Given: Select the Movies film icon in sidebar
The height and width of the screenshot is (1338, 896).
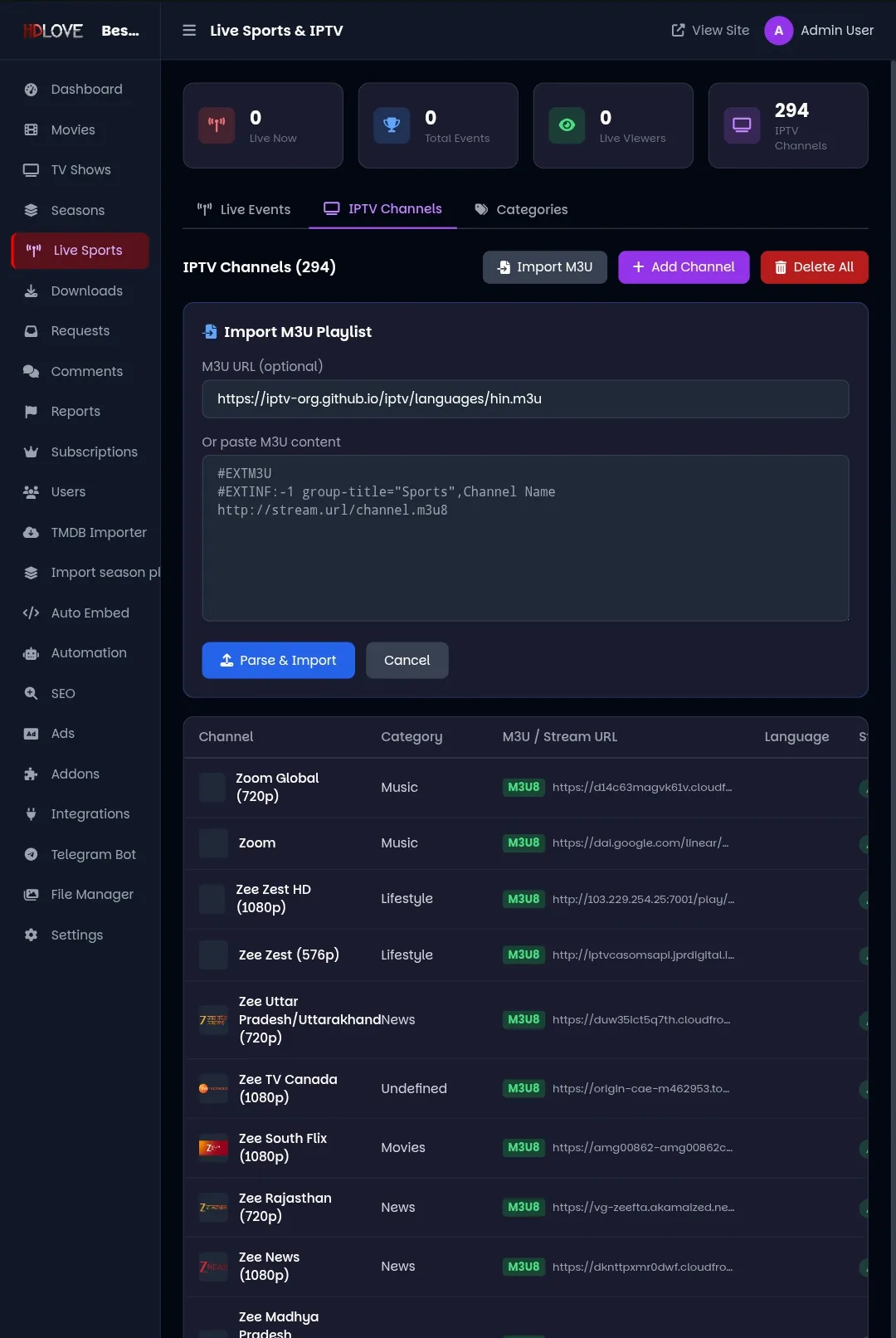Looking at the screenshot, I should click(x=31, y=129).
